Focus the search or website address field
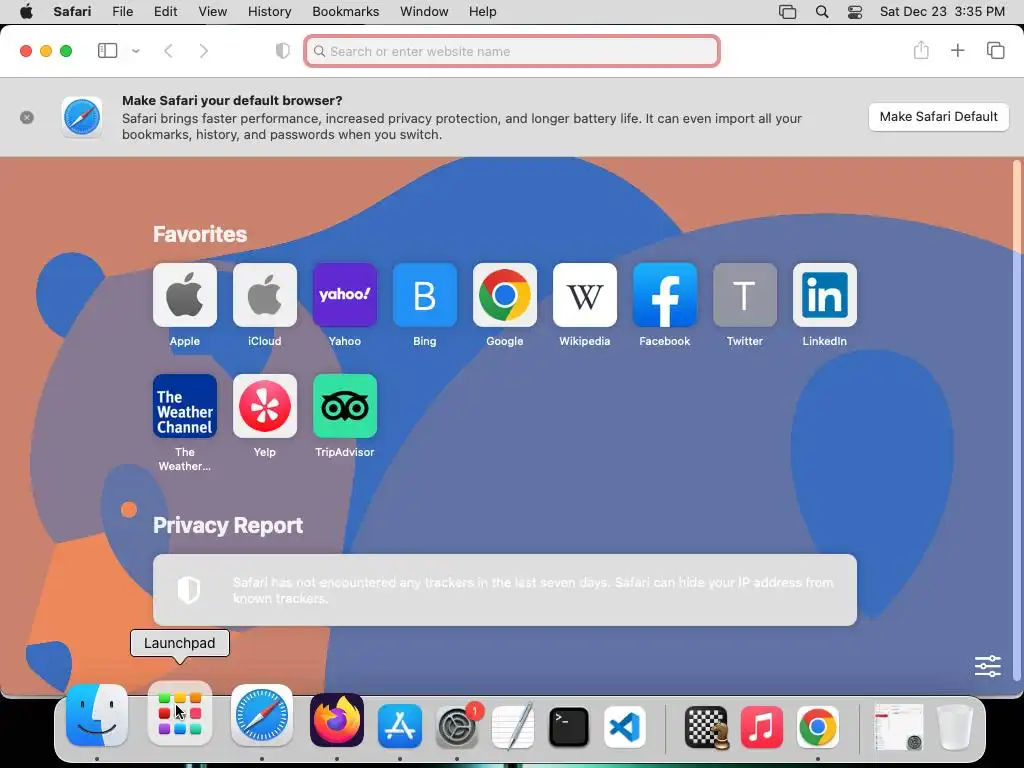Screen dimensions: 1024x768 (x=512, y=51)
